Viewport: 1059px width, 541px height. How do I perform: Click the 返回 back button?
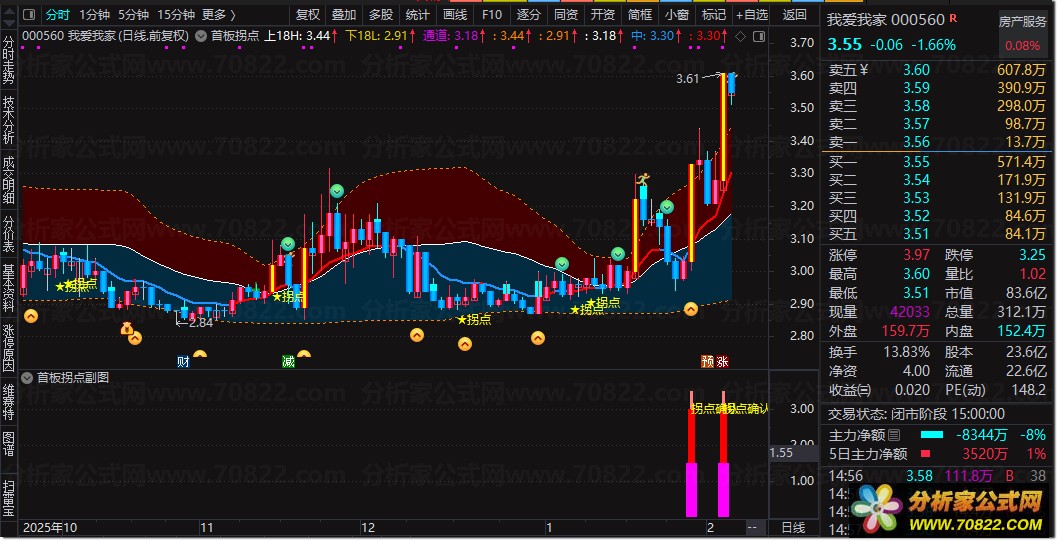click(794, 14)
